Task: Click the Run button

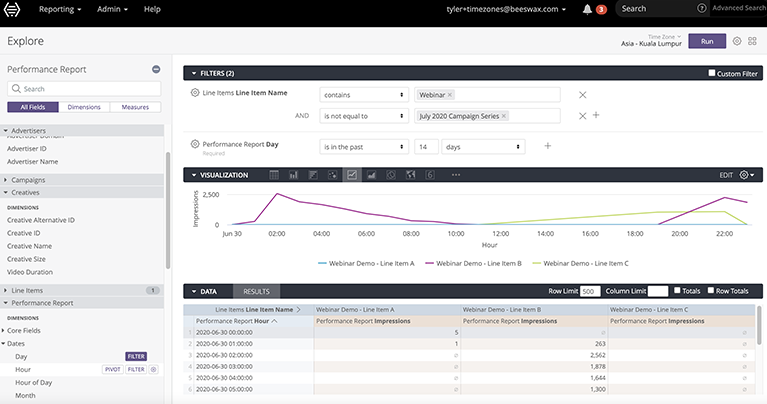Action: pyautogui.click(x=707, y=42)
